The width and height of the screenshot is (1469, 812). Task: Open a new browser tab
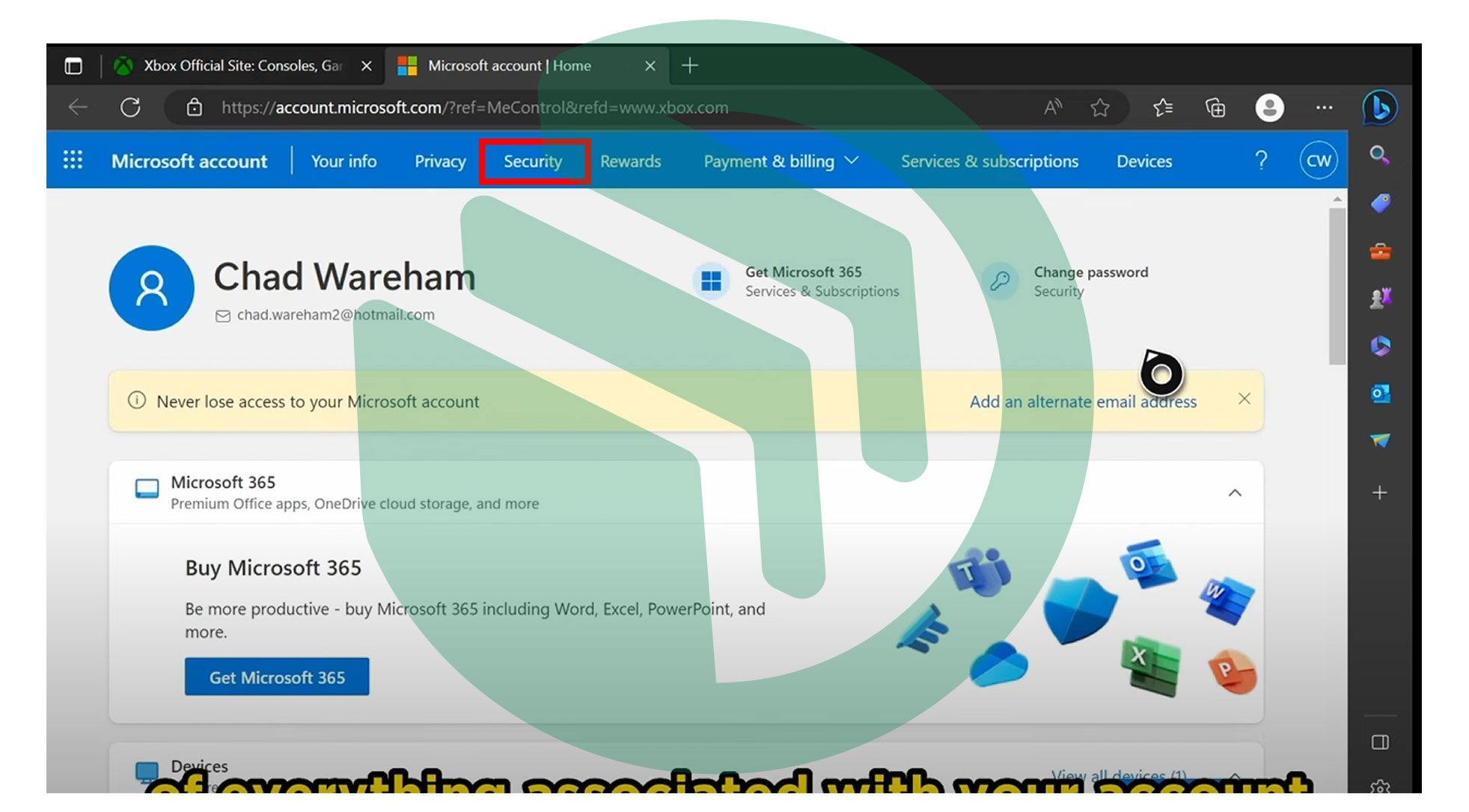[689, 66]
